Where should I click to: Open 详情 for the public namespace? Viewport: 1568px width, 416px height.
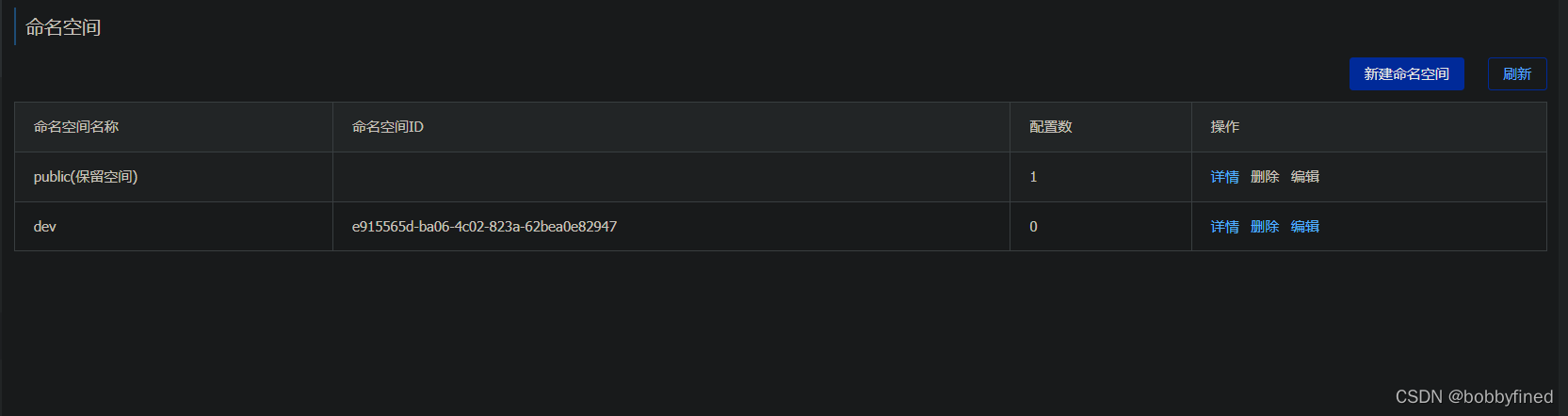1224,177
